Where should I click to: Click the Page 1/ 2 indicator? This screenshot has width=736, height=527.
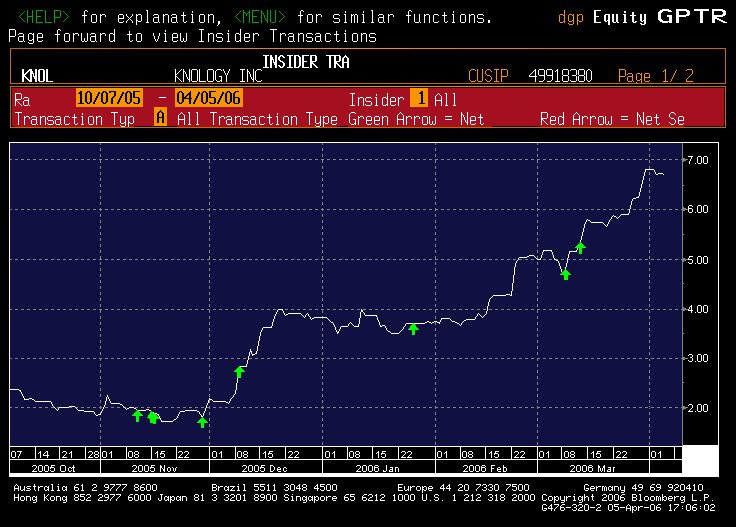[655, 76]
